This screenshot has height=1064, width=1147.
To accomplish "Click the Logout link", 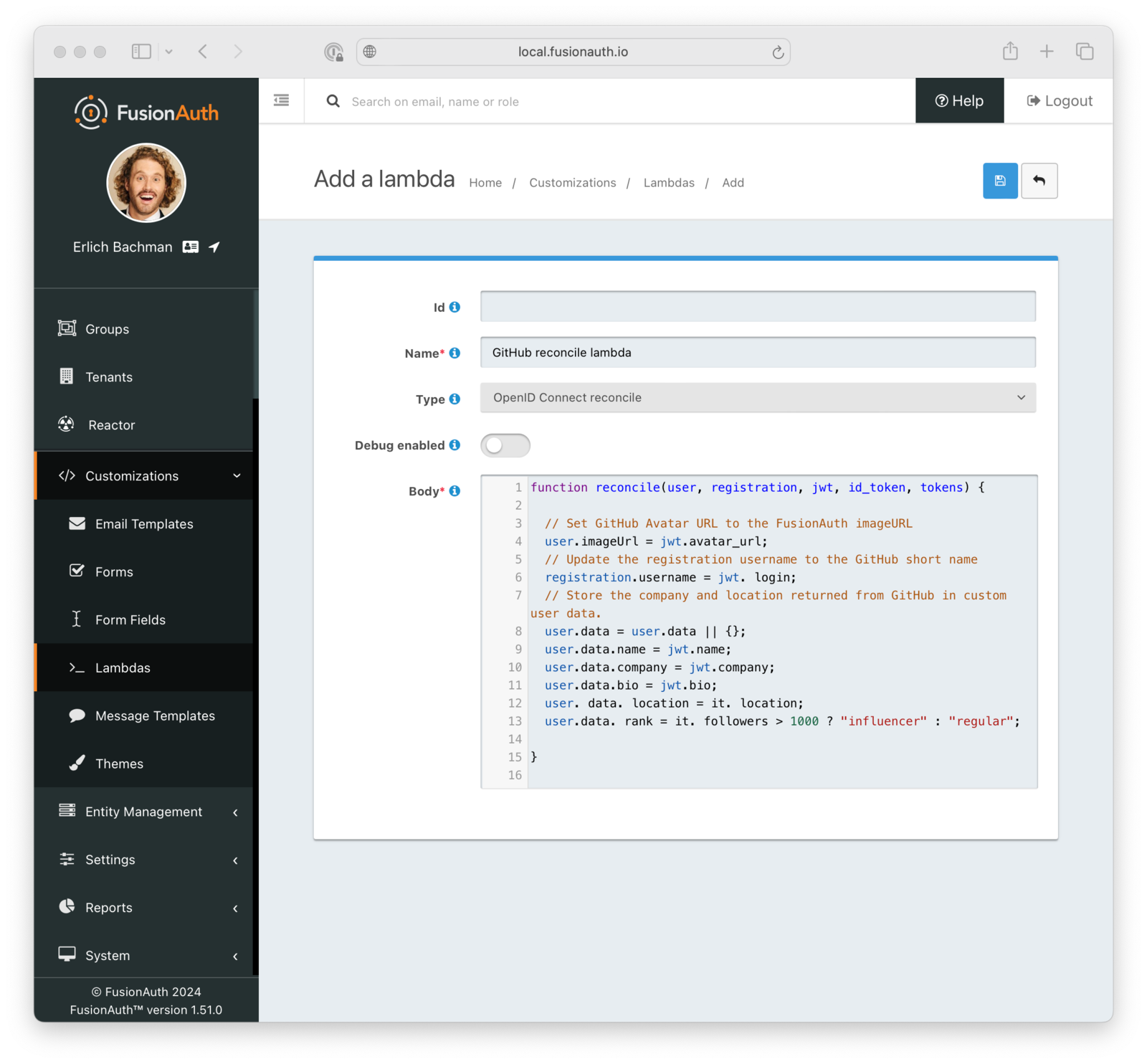I will [x=1059, y=100].
